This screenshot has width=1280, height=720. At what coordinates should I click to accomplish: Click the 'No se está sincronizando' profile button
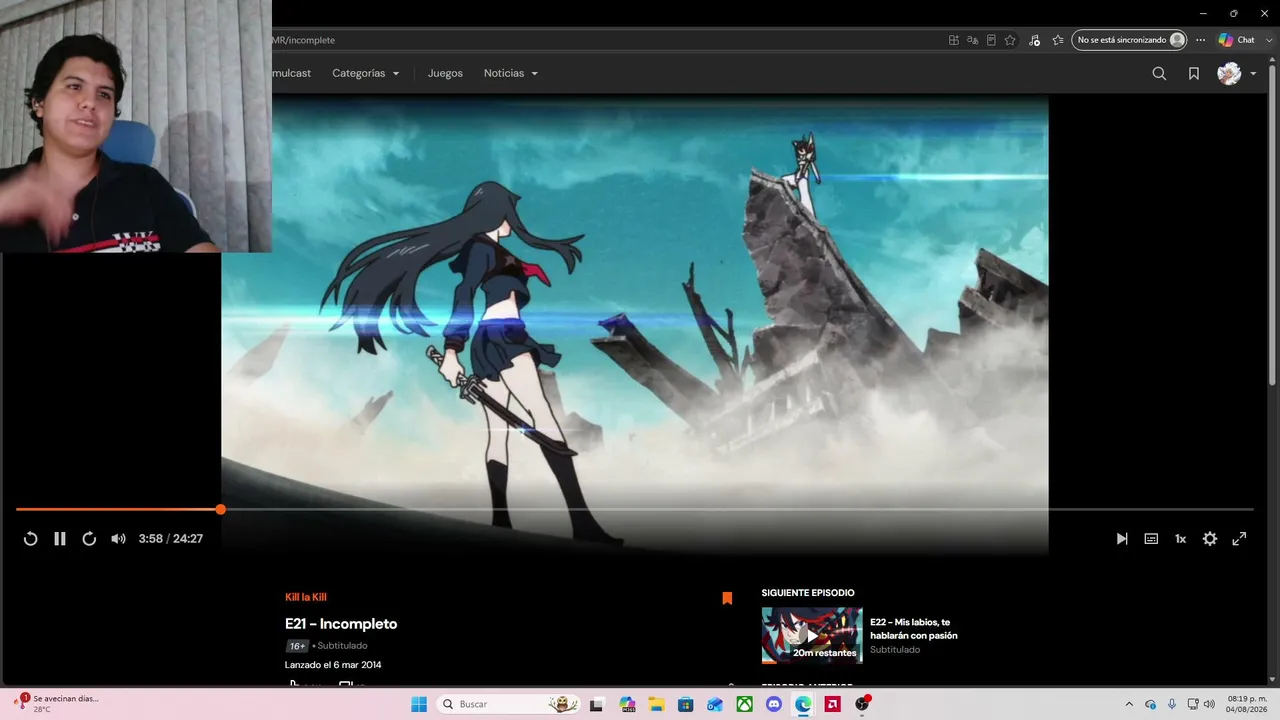click(1130, 40)
